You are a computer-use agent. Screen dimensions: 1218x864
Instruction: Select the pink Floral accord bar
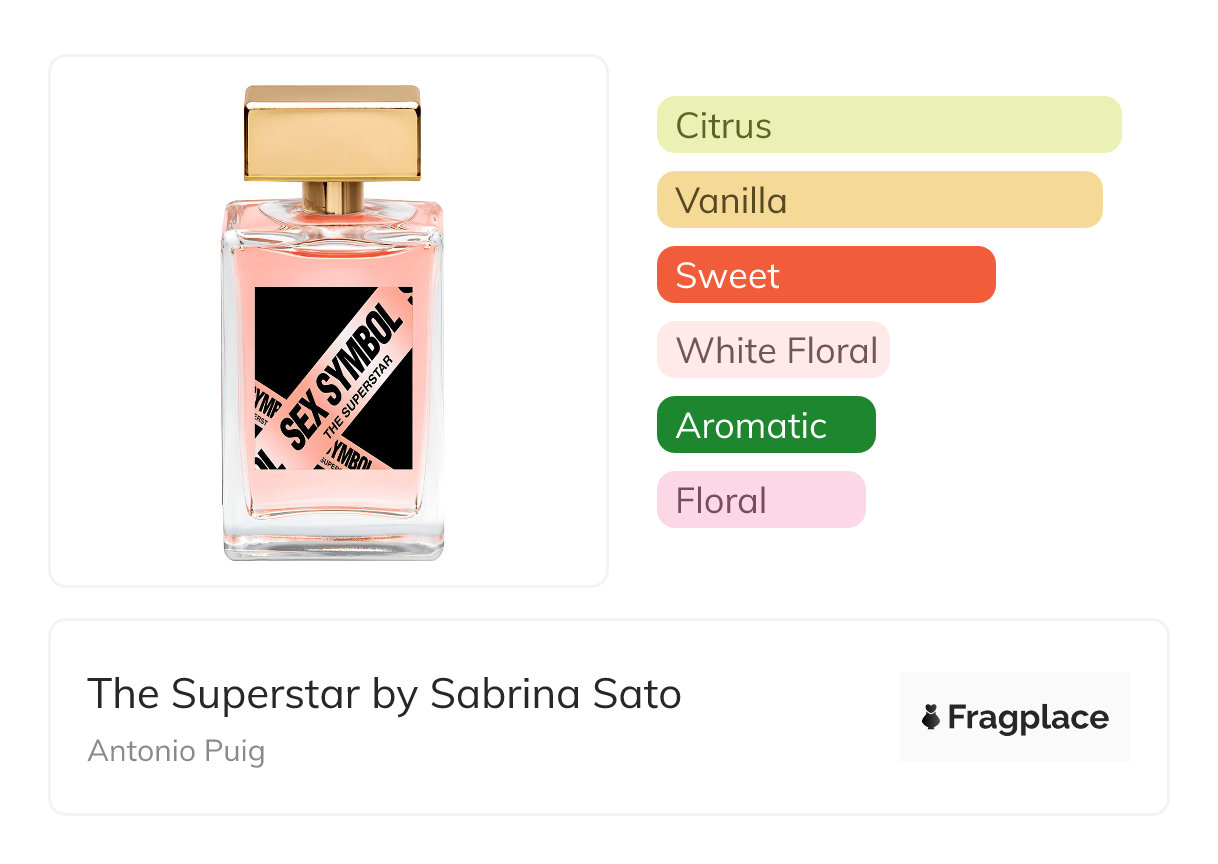(761, 500)
